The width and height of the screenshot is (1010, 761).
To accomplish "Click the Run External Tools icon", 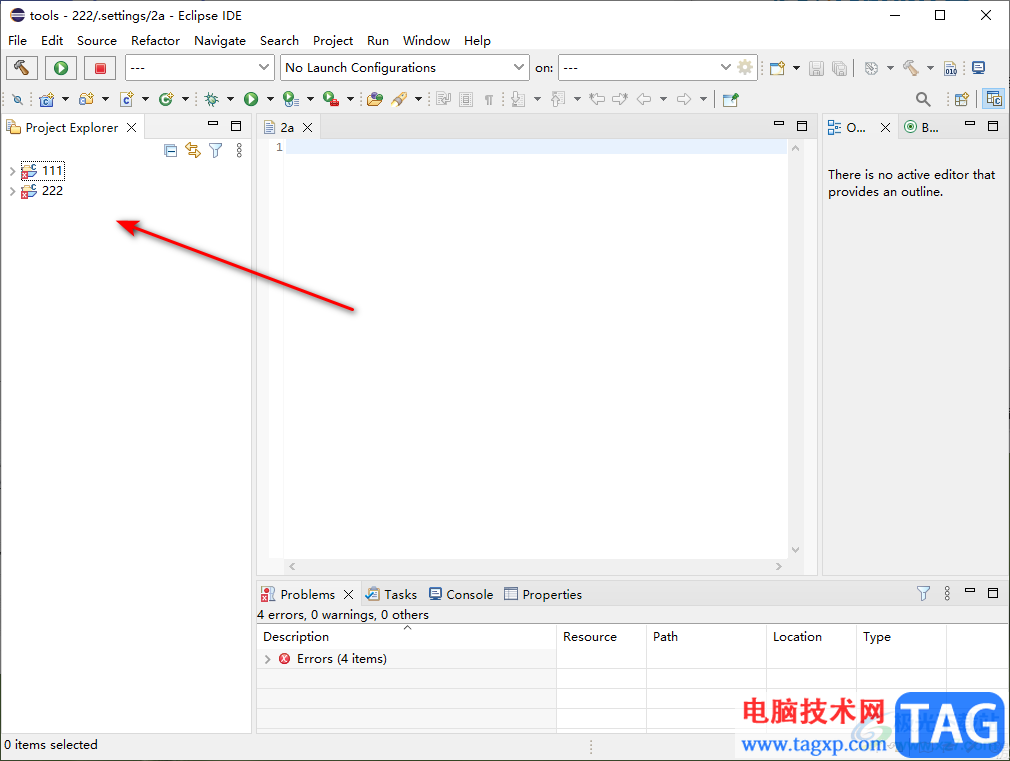I will [x=331, y=99].
